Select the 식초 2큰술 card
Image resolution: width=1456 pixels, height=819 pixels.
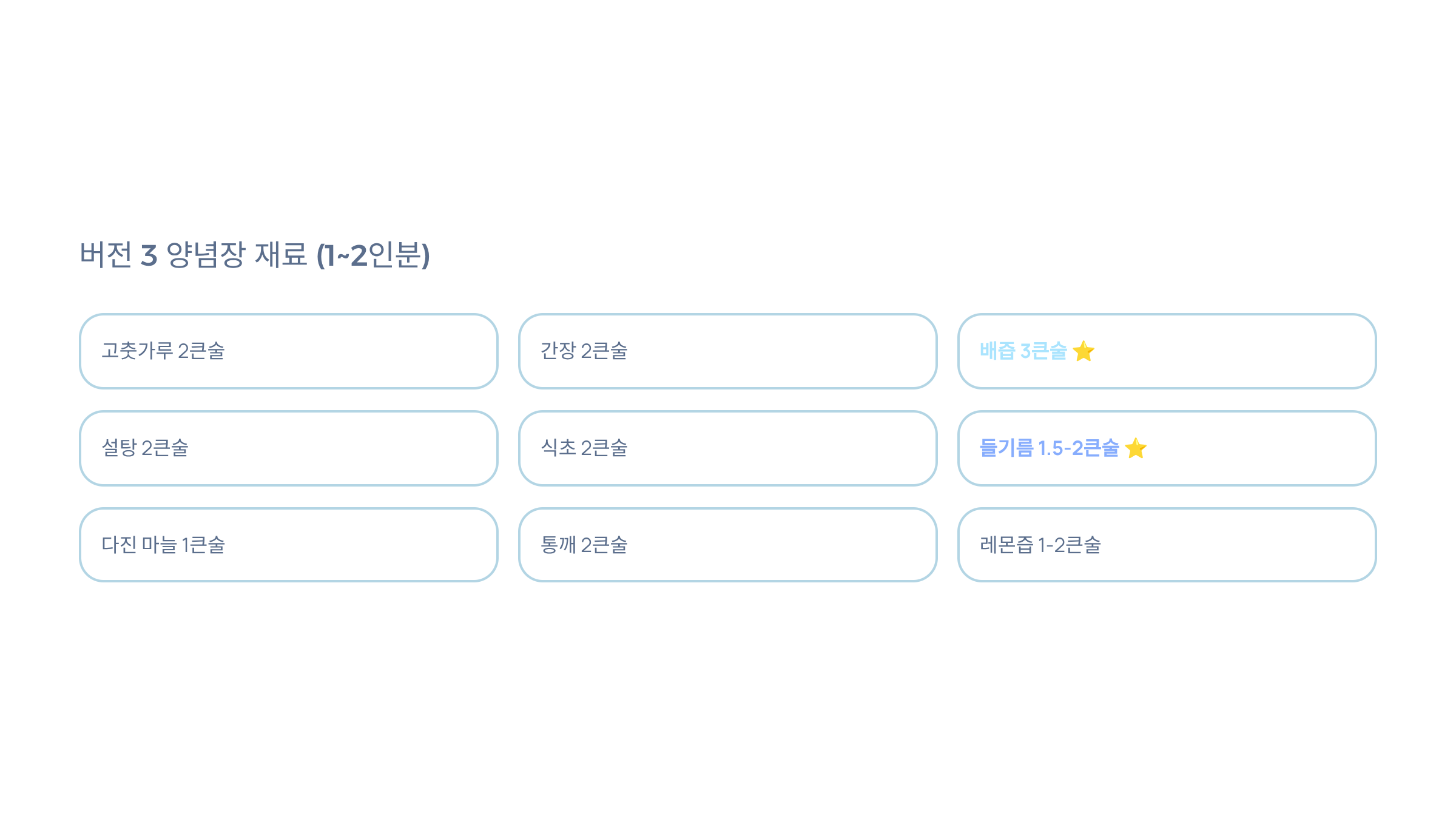pyautogui.click(x=728, y=448)
